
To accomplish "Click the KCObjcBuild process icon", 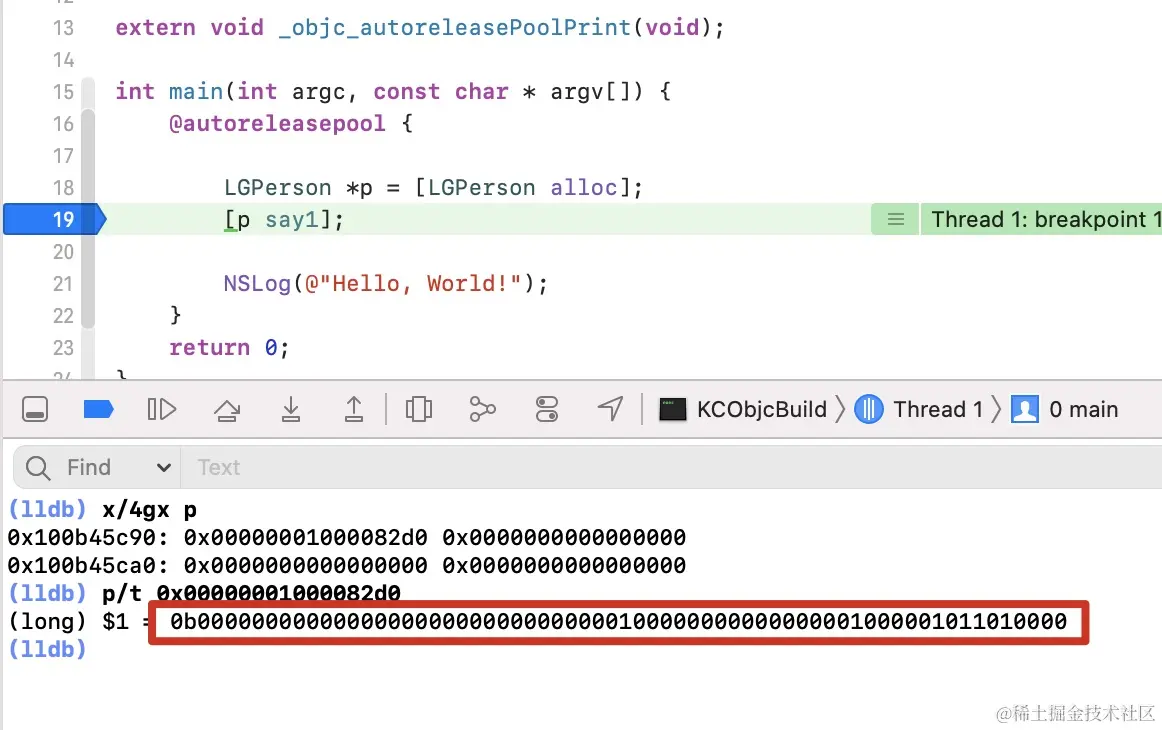I will click(x=672, y=409).
